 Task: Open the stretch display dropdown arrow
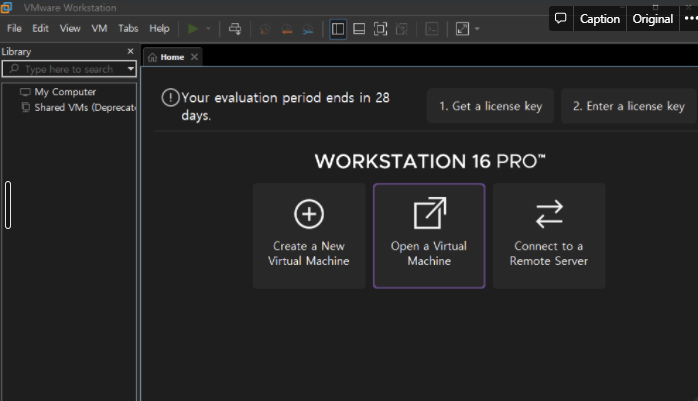pyautogui.click(x=477, y=29)
